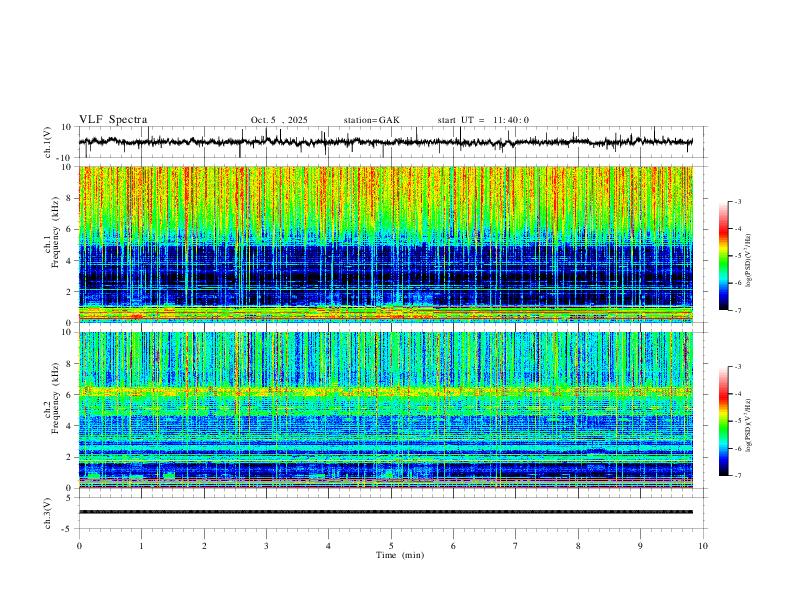
Task: Select the "start UT = 11:40:0" header text
Action: (x=483, y=120)
